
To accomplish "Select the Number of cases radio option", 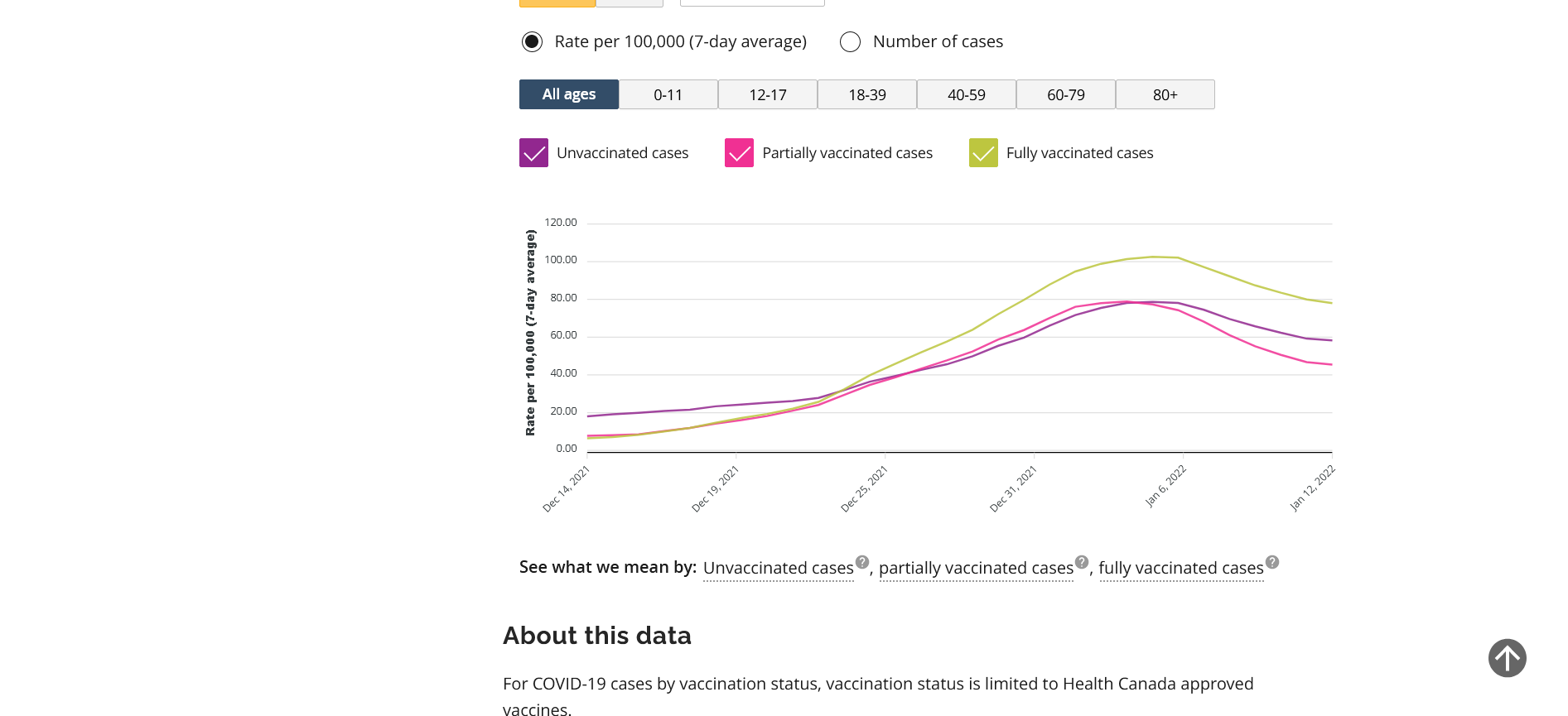I will (x=851, y=41).
